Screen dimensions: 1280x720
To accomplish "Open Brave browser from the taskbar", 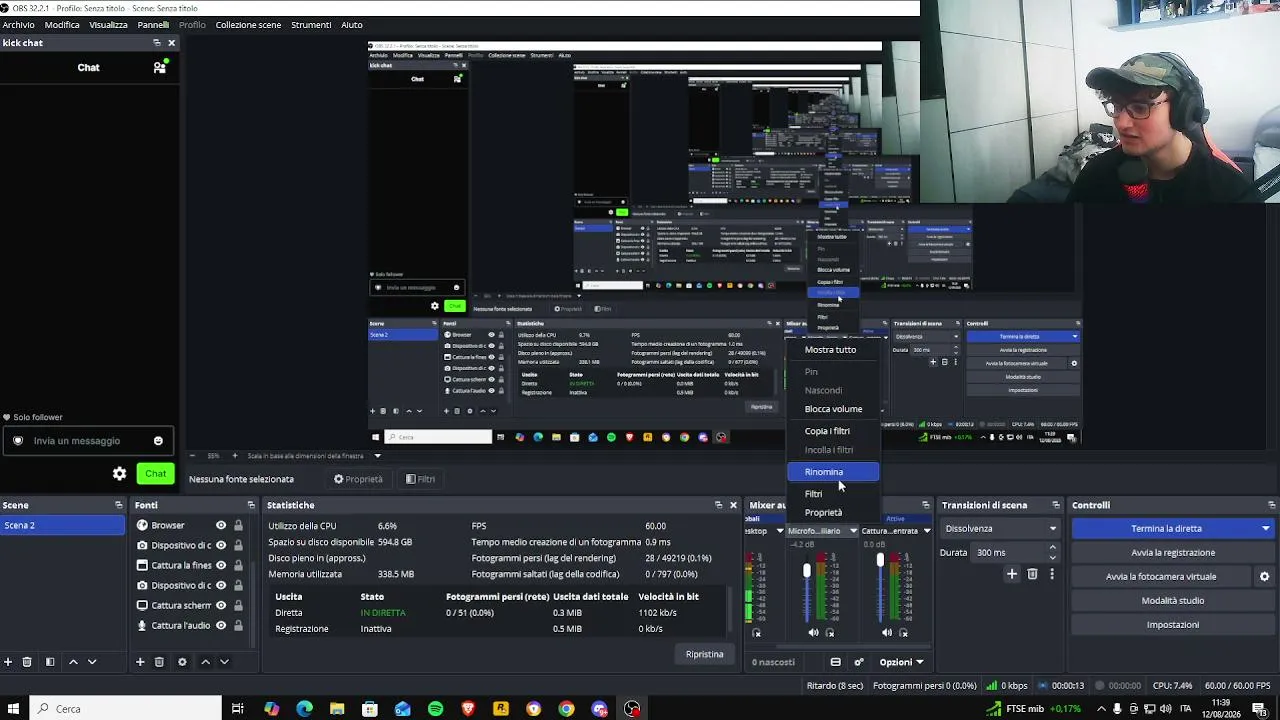I will 468,709.
